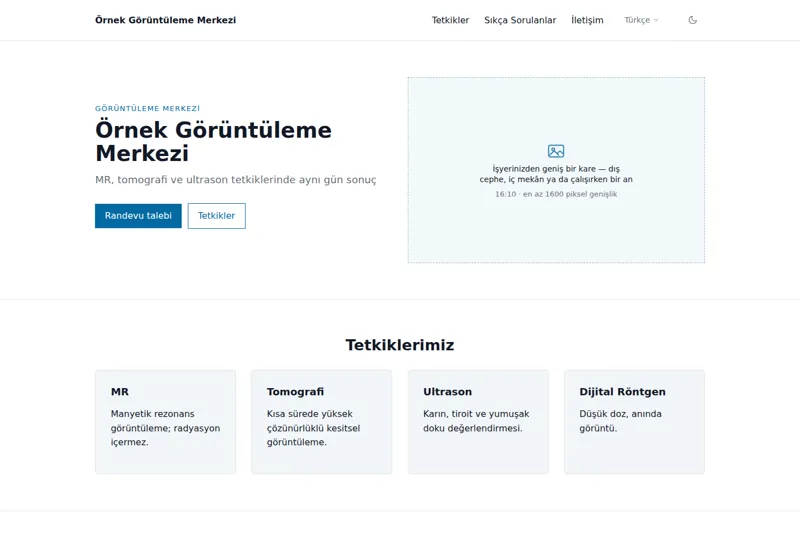Click 'Kısa sürede yüksek çözünürlüklü' description
Viewport: 800px width, 533px height.
coord(313,428)
